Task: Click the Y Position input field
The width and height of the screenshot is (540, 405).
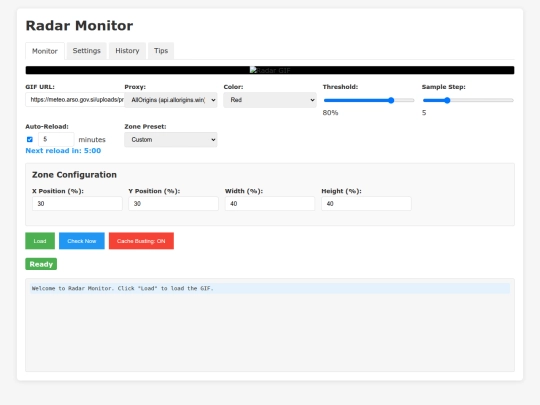Action: point(174,204)
